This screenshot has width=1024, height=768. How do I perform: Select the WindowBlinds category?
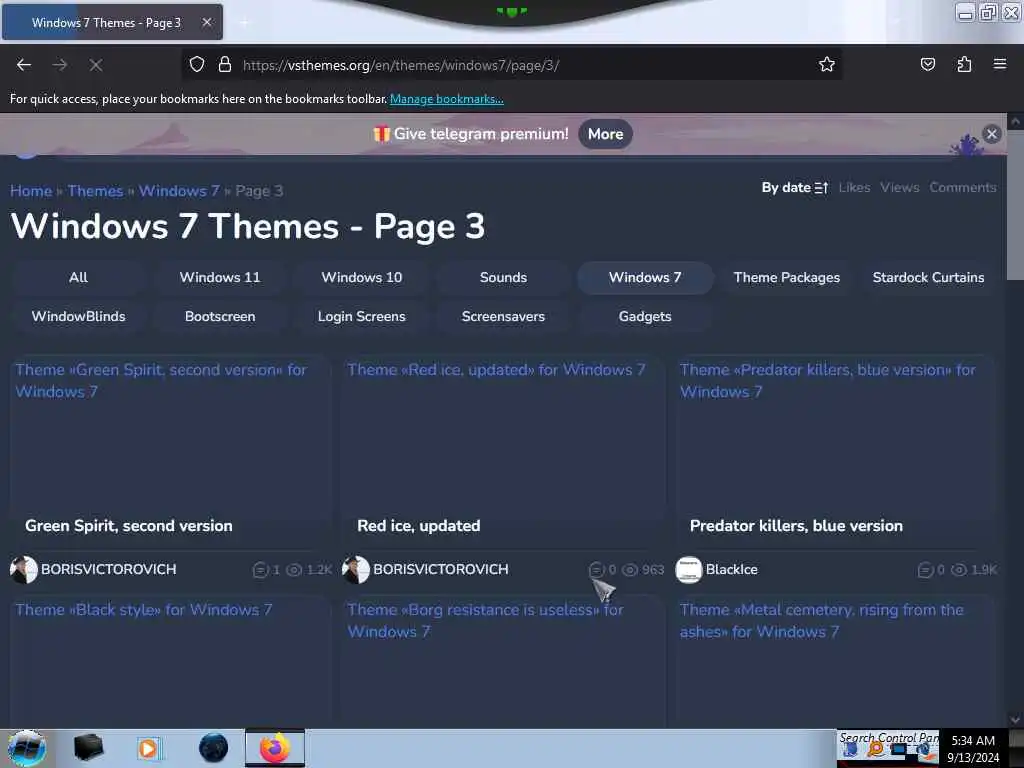coord(78,317)
